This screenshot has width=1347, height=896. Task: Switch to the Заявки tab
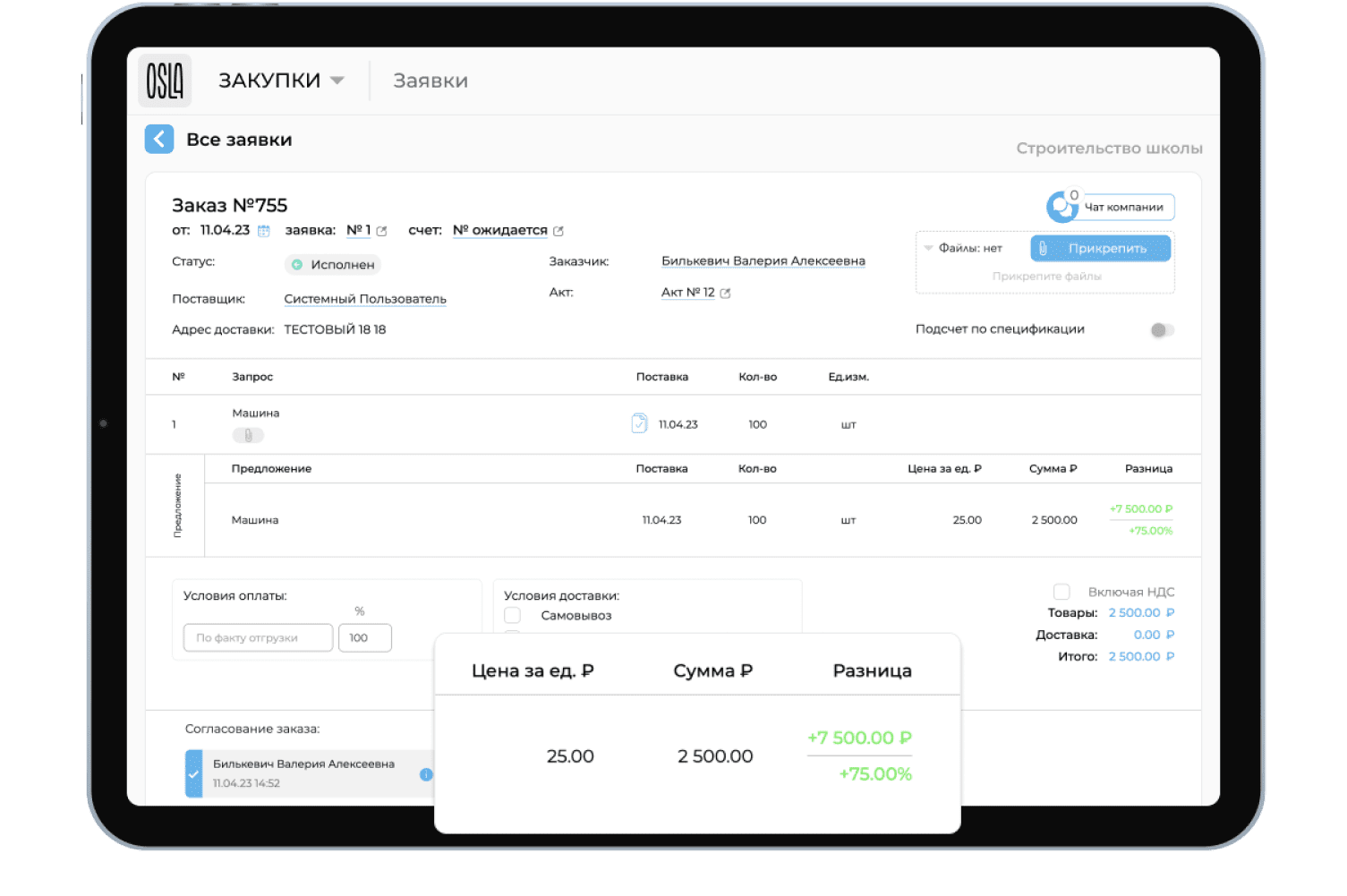431,81
